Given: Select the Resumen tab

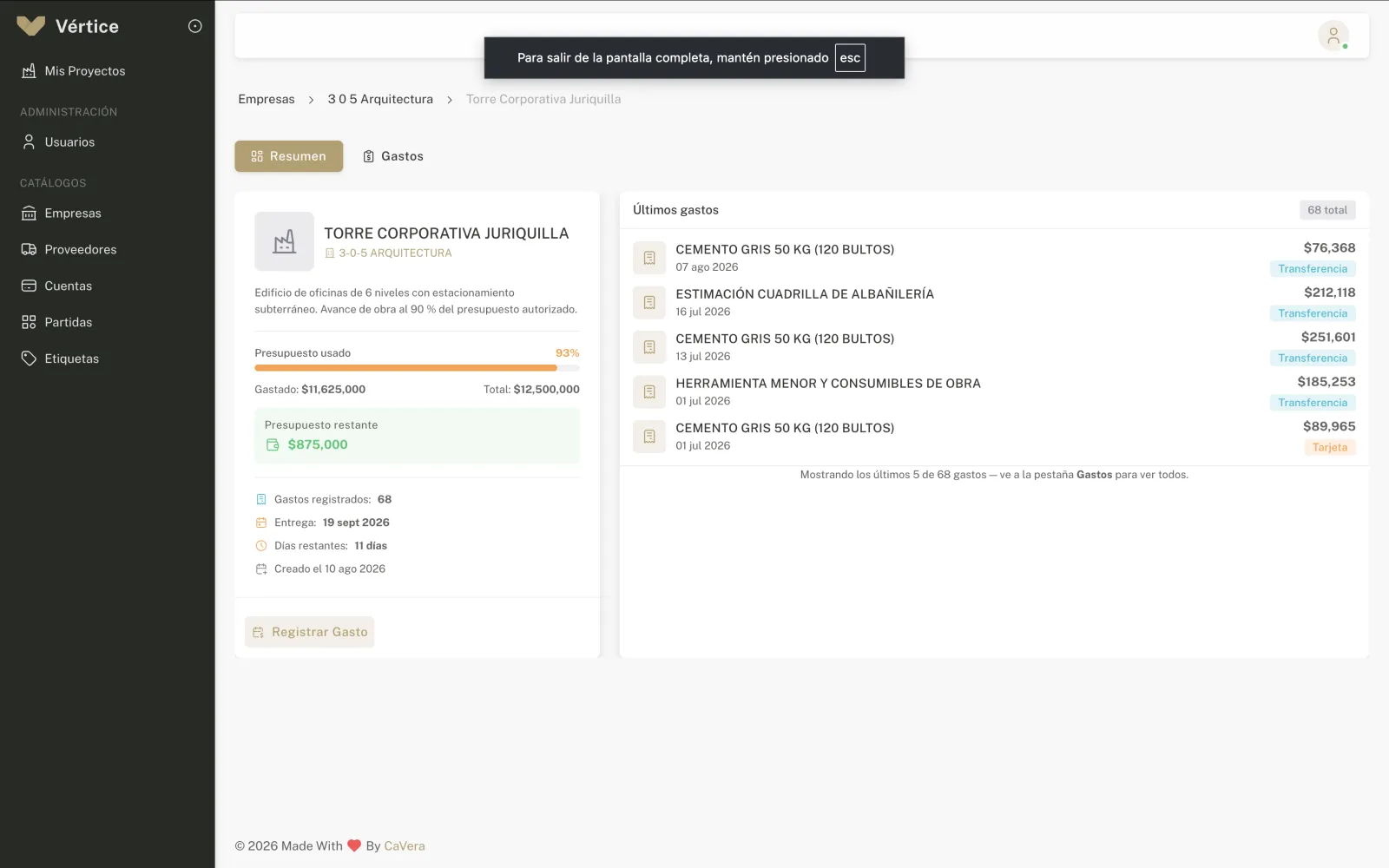Looking at the screenshot, I should [289, 156].
